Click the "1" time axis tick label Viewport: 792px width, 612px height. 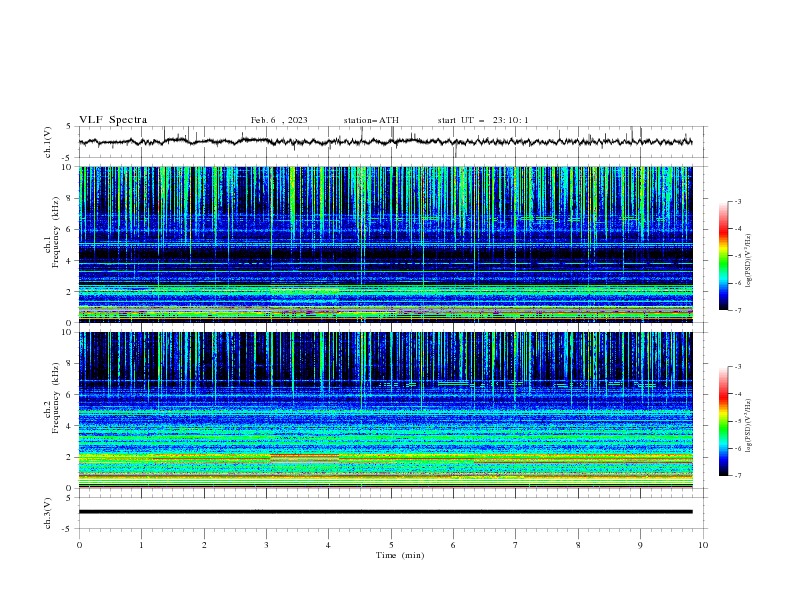coord(141,545)
